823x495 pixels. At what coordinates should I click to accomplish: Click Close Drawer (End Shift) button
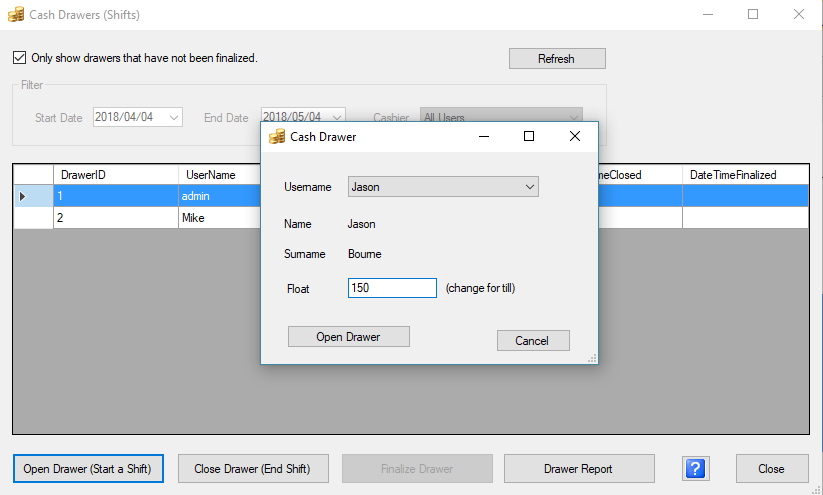(x=250, y=468)
